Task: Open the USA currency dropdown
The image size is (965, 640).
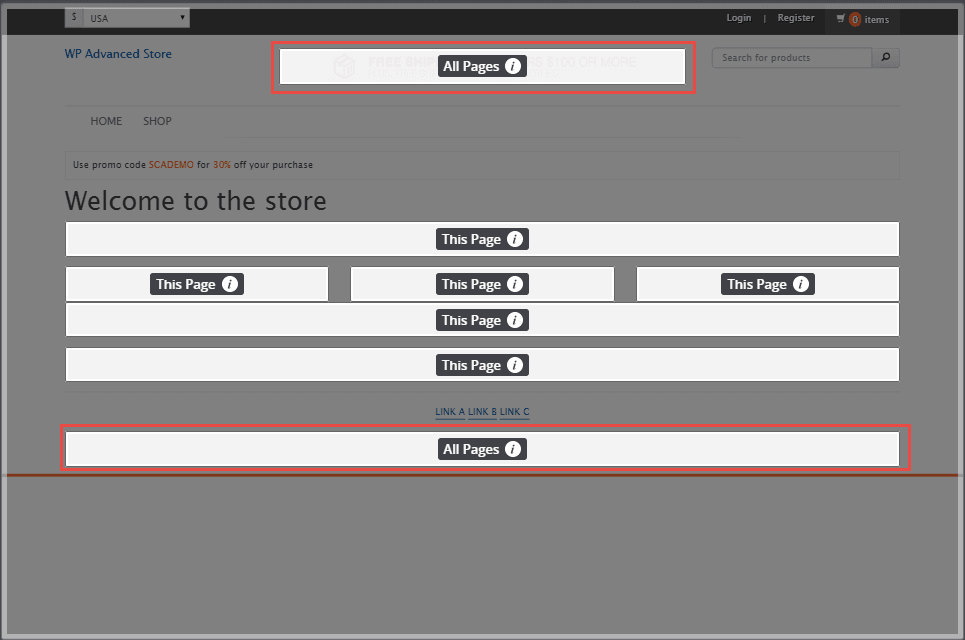Action: point(127,18)
